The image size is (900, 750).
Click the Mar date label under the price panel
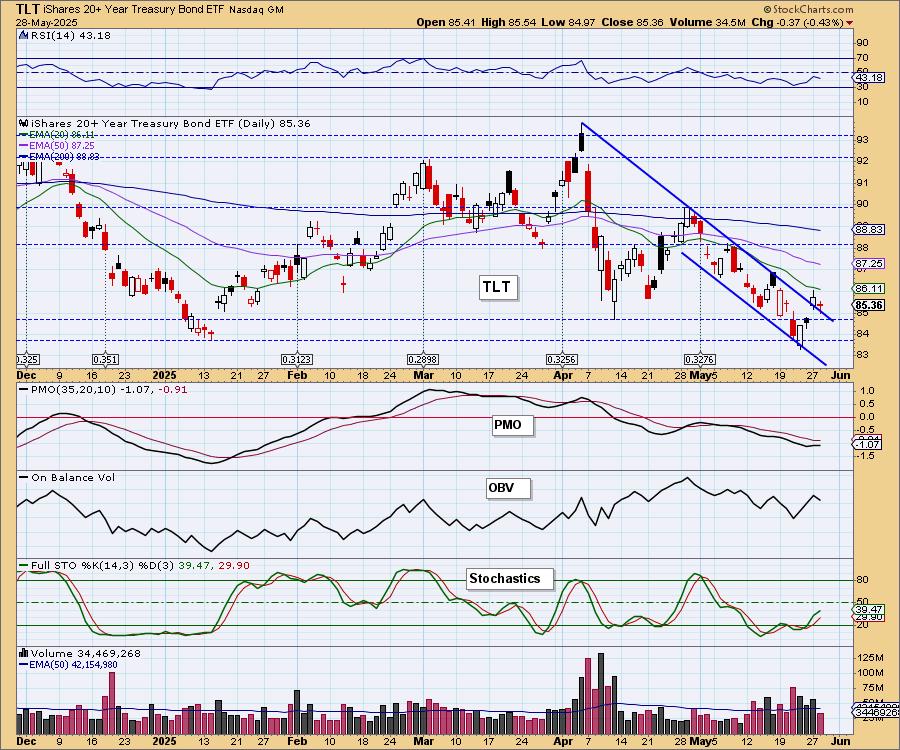pos(423,375)
